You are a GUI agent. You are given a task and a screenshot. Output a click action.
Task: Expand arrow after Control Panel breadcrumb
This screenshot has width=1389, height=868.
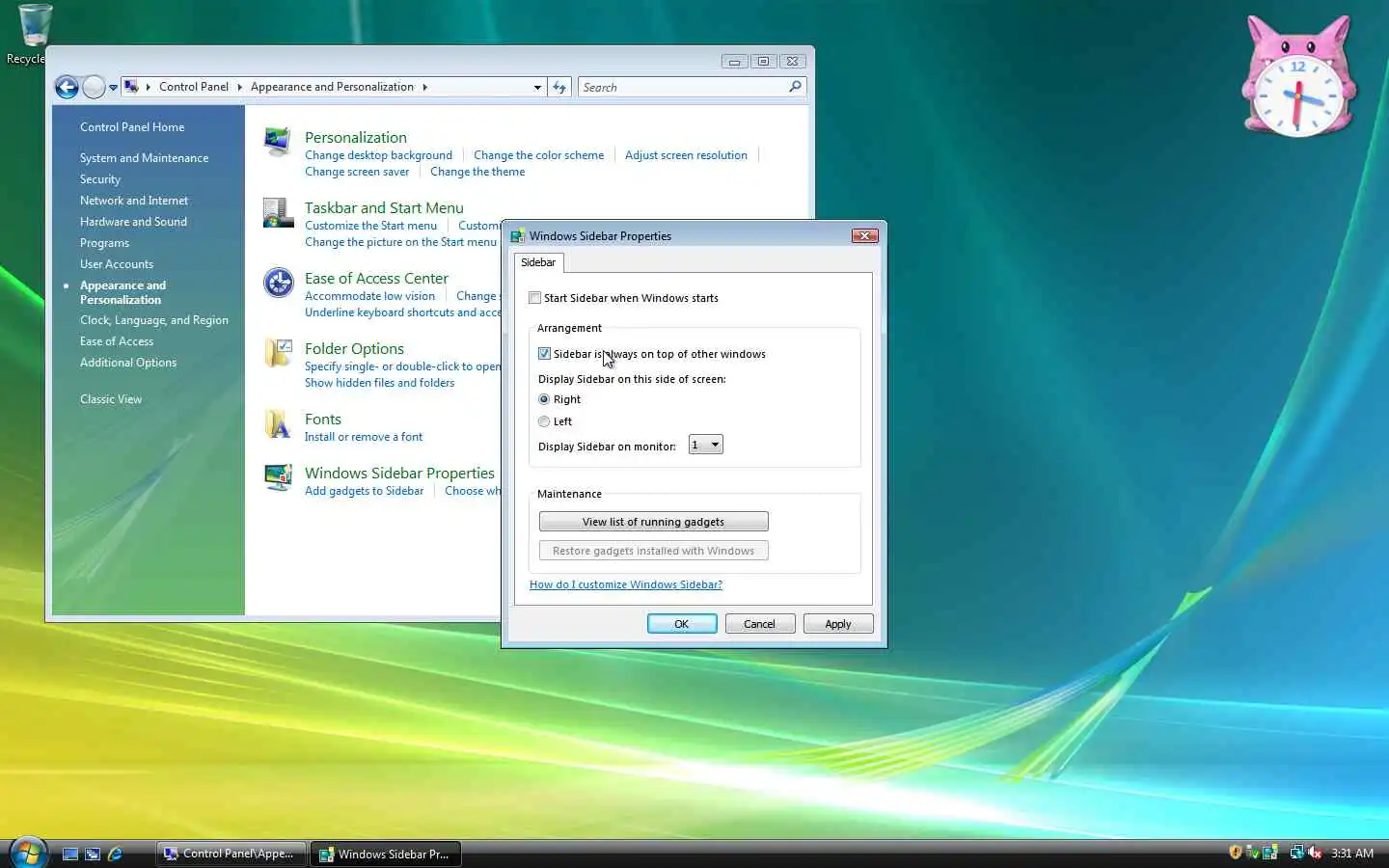239,87
